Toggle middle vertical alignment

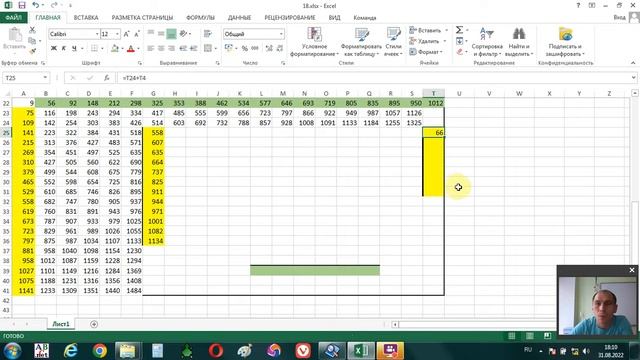161,34
